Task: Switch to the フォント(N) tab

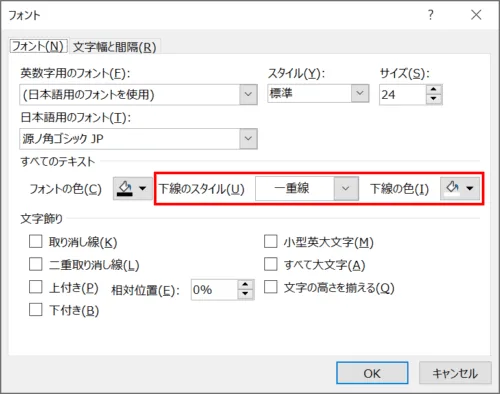Action: (x=39, y=46)
